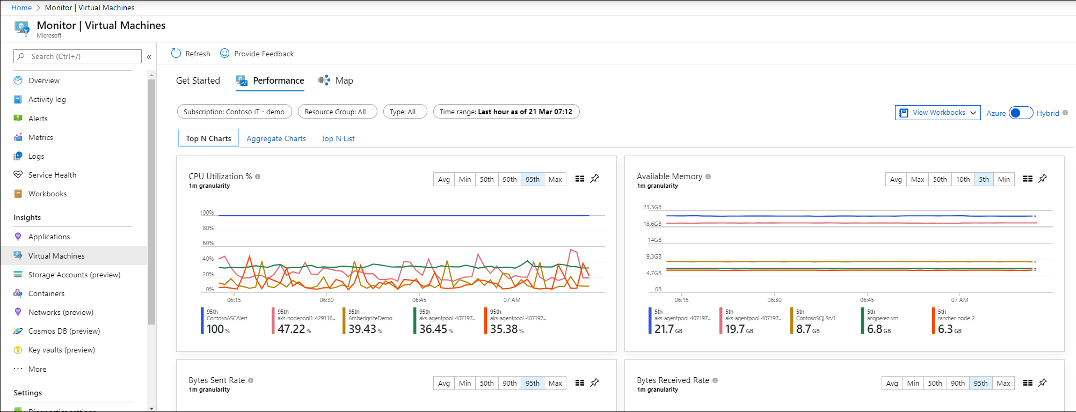Select Max on Bytes Sent Rate chart
Viewport: 1076px width, 412px height.
[555, 382]
